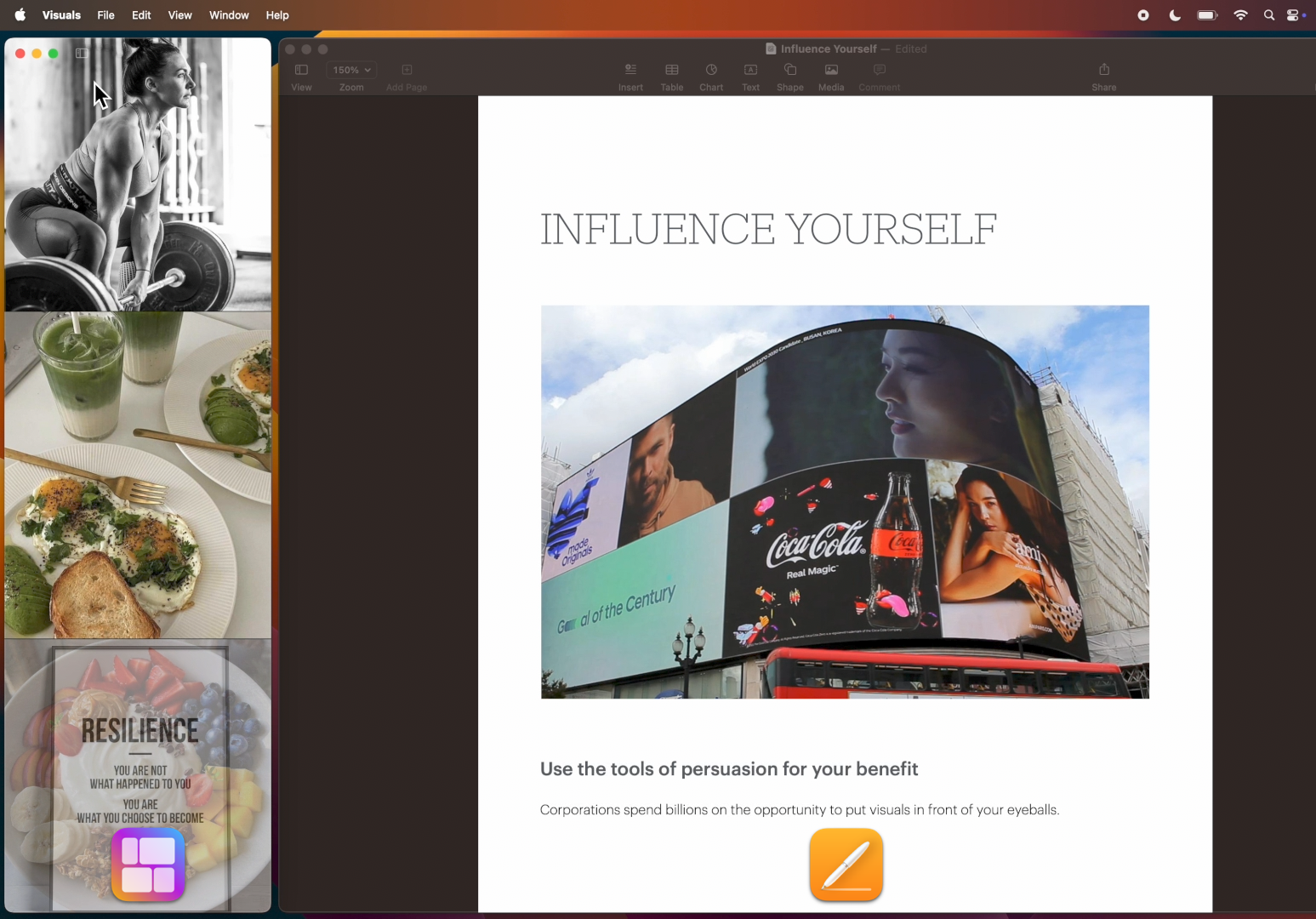Image resolution: width=1316 pixels, height=919 pixels.
Task: Open the Edit menu in menu bar
Action: click(x=141, y=15)
